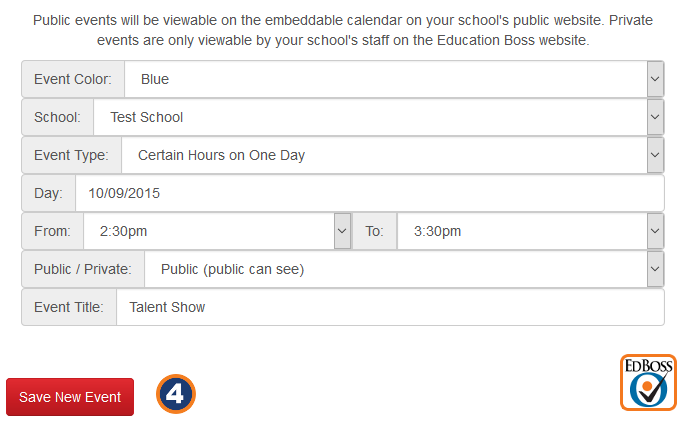685x425 pixels.
Task: Focus the Event Title field with Talent Show
Action: pos(390,307)
